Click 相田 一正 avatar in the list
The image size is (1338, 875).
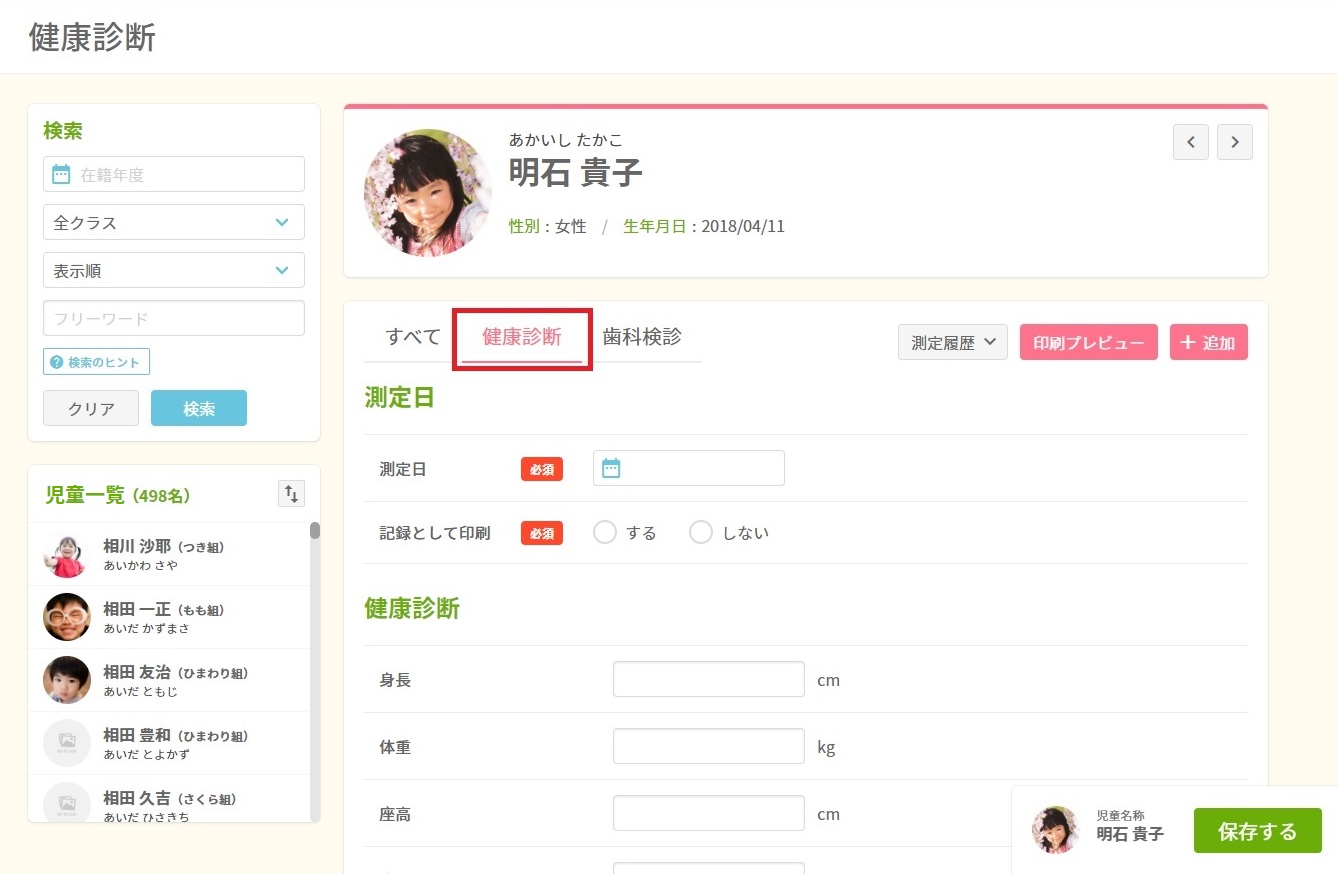pos(67,617)
